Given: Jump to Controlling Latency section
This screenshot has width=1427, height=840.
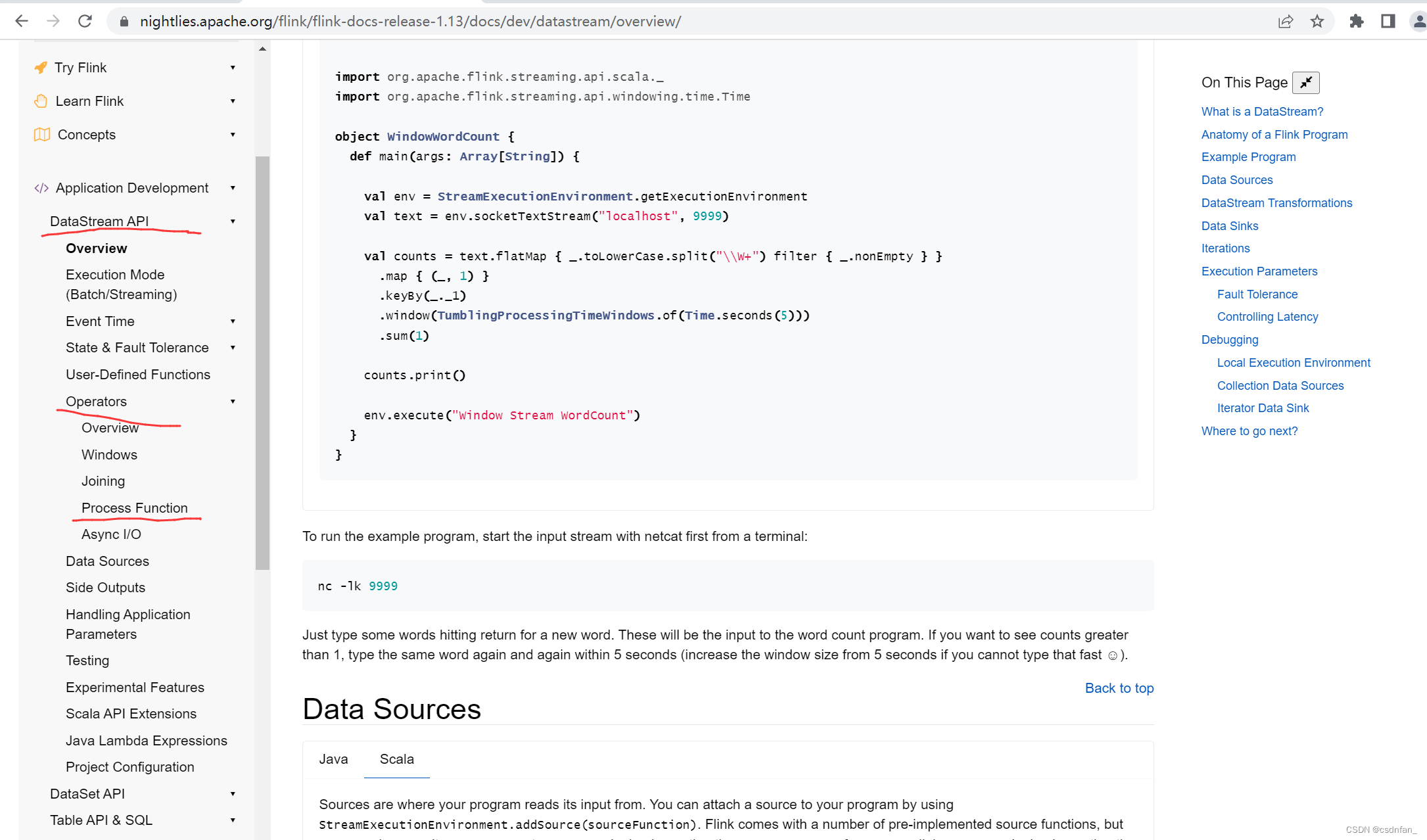Looking at the screenshot, I should click(x=1267, y=317).
